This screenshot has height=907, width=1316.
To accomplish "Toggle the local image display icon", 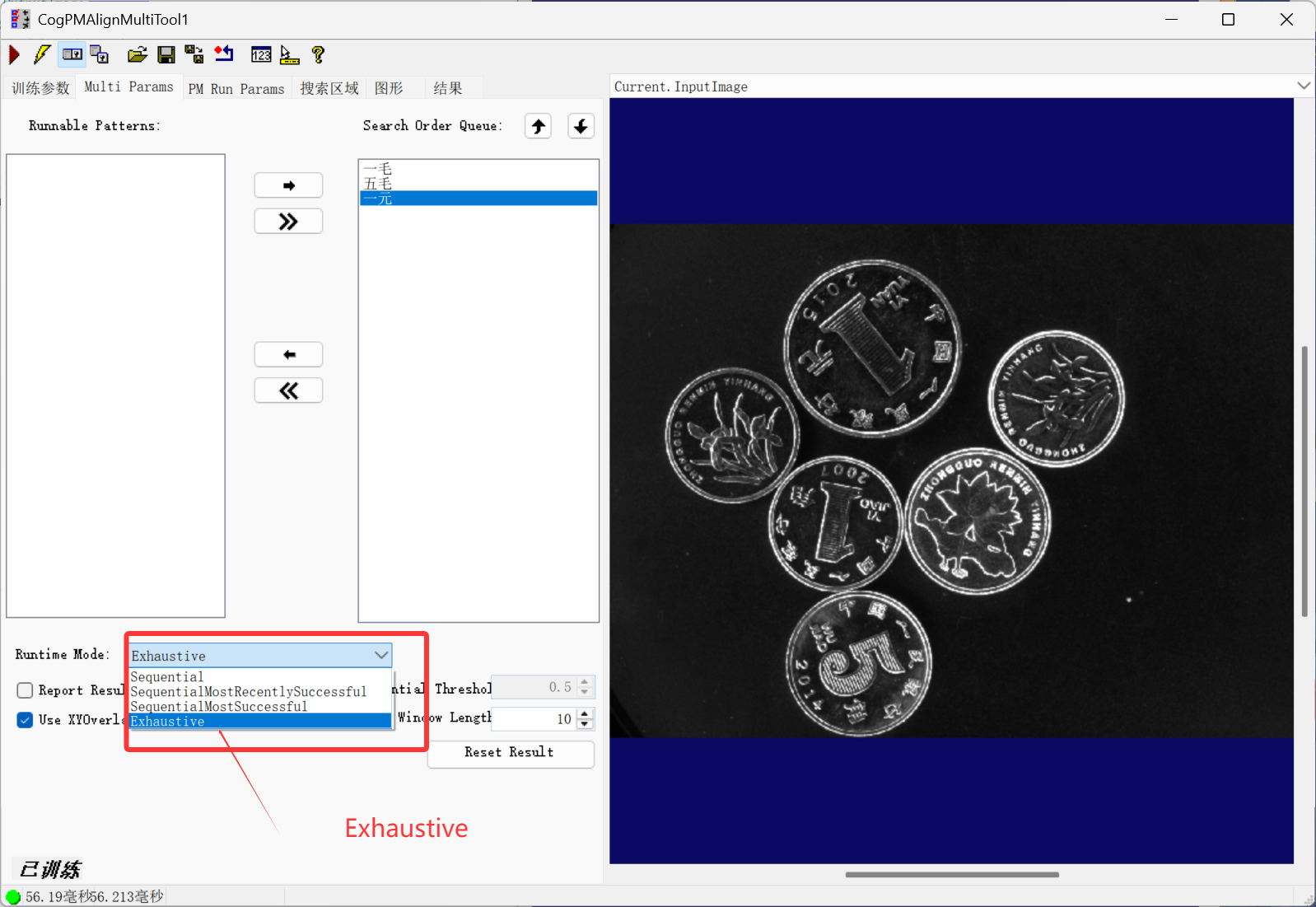I will click(x=72, y=55).
